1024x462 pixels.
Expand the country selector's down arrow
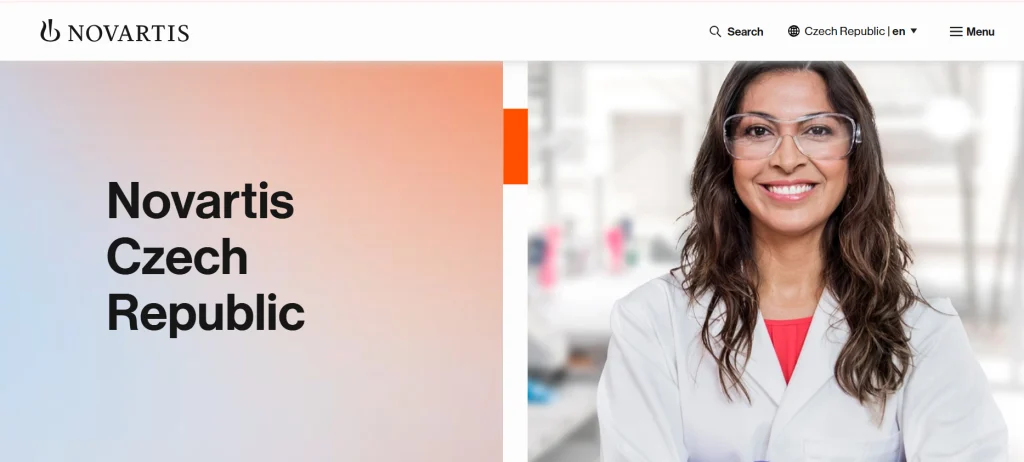pos(914,31)
